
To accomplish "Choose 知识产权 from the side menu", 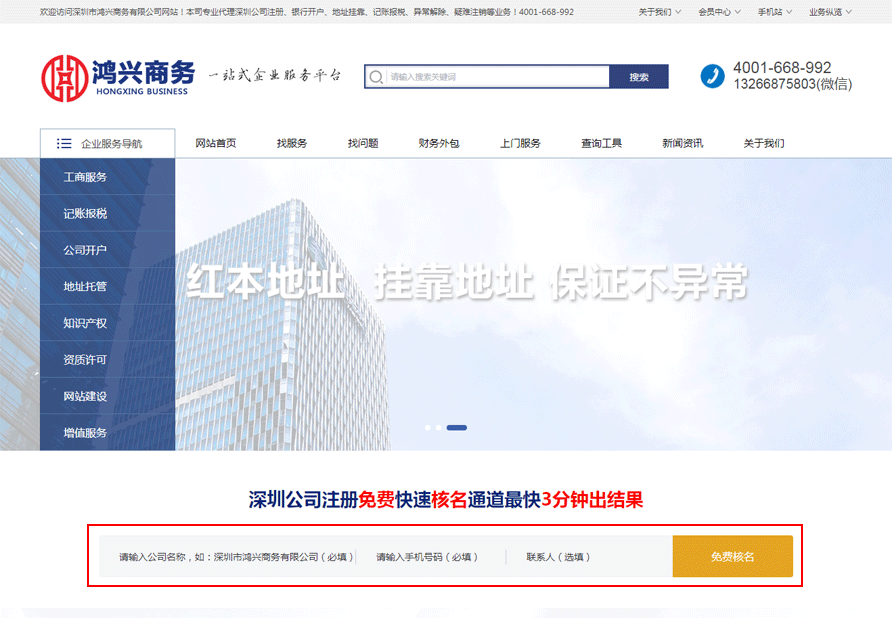I will [85, 323].
